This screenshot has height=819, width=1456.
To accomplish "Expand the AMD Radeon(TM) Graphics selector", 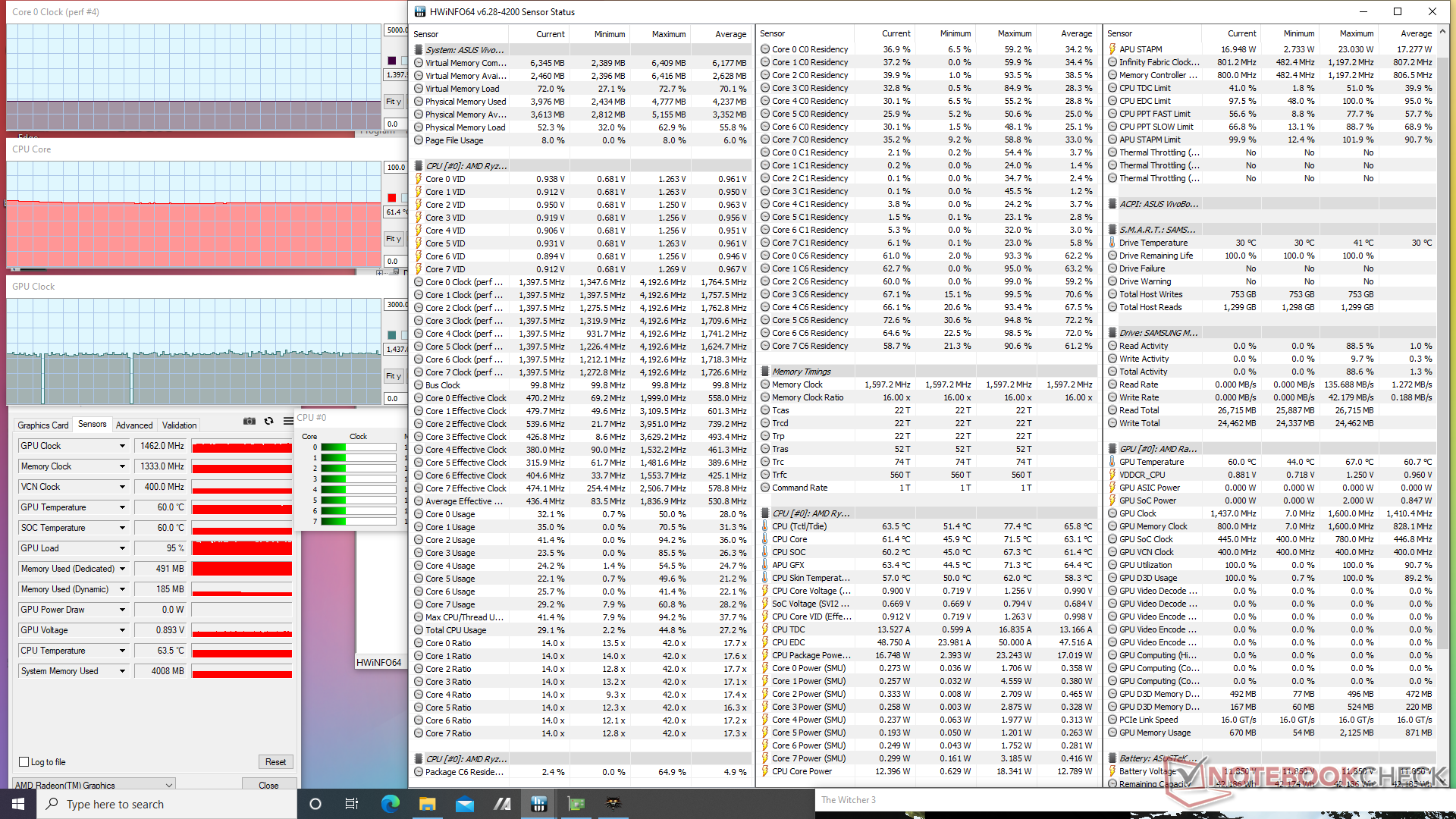I will pyautogui.click(x=169, y=785).
